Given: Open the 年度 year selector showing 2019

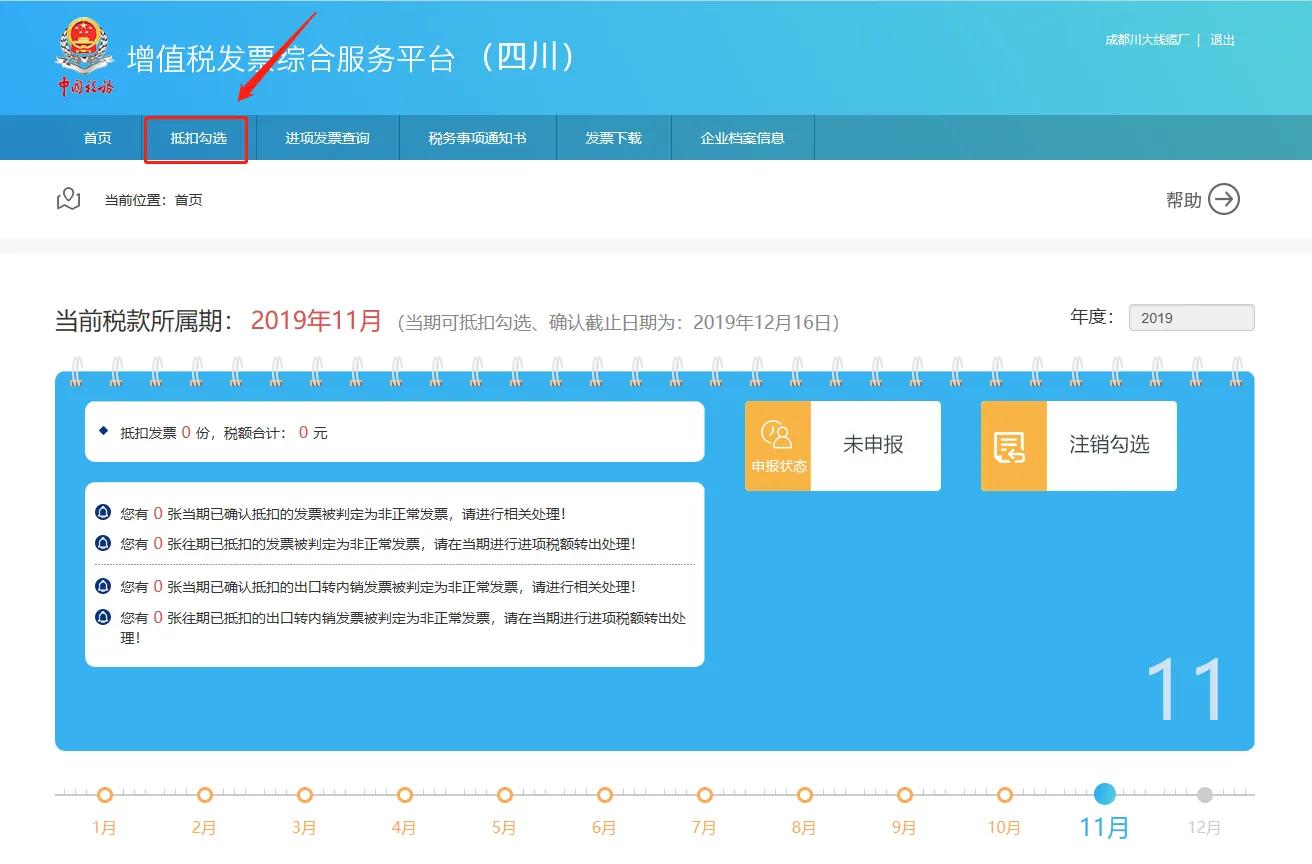Looking at the screenshot, I should point(1191,317).
